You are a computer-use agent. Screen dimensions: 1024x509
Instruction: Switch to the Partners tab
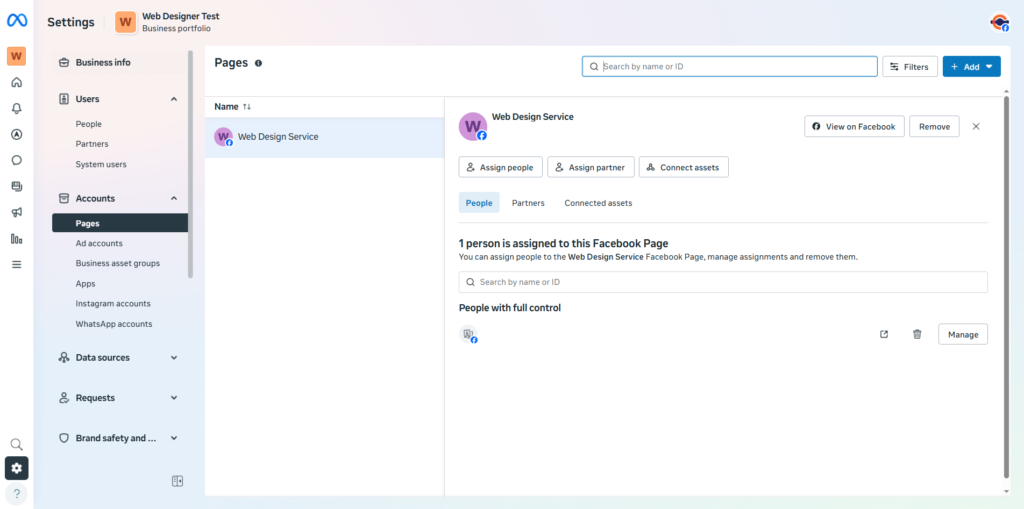[528, 203]
